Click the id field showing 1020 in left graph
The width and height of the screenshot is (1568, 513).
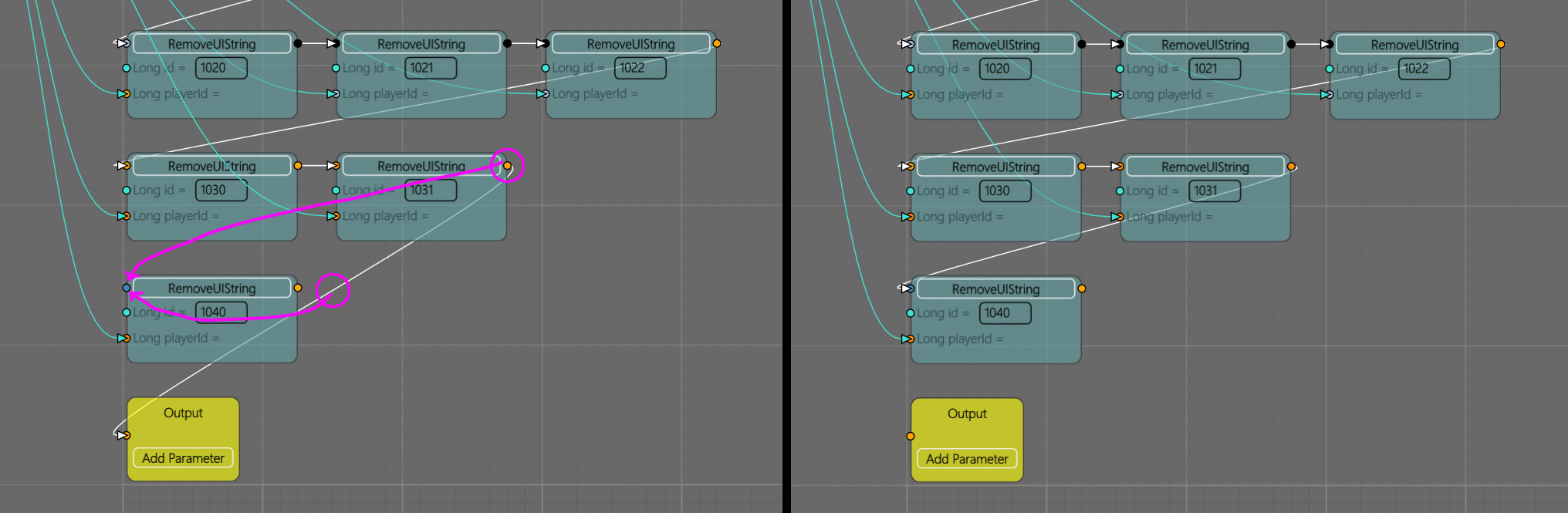[x=221, y=68]
